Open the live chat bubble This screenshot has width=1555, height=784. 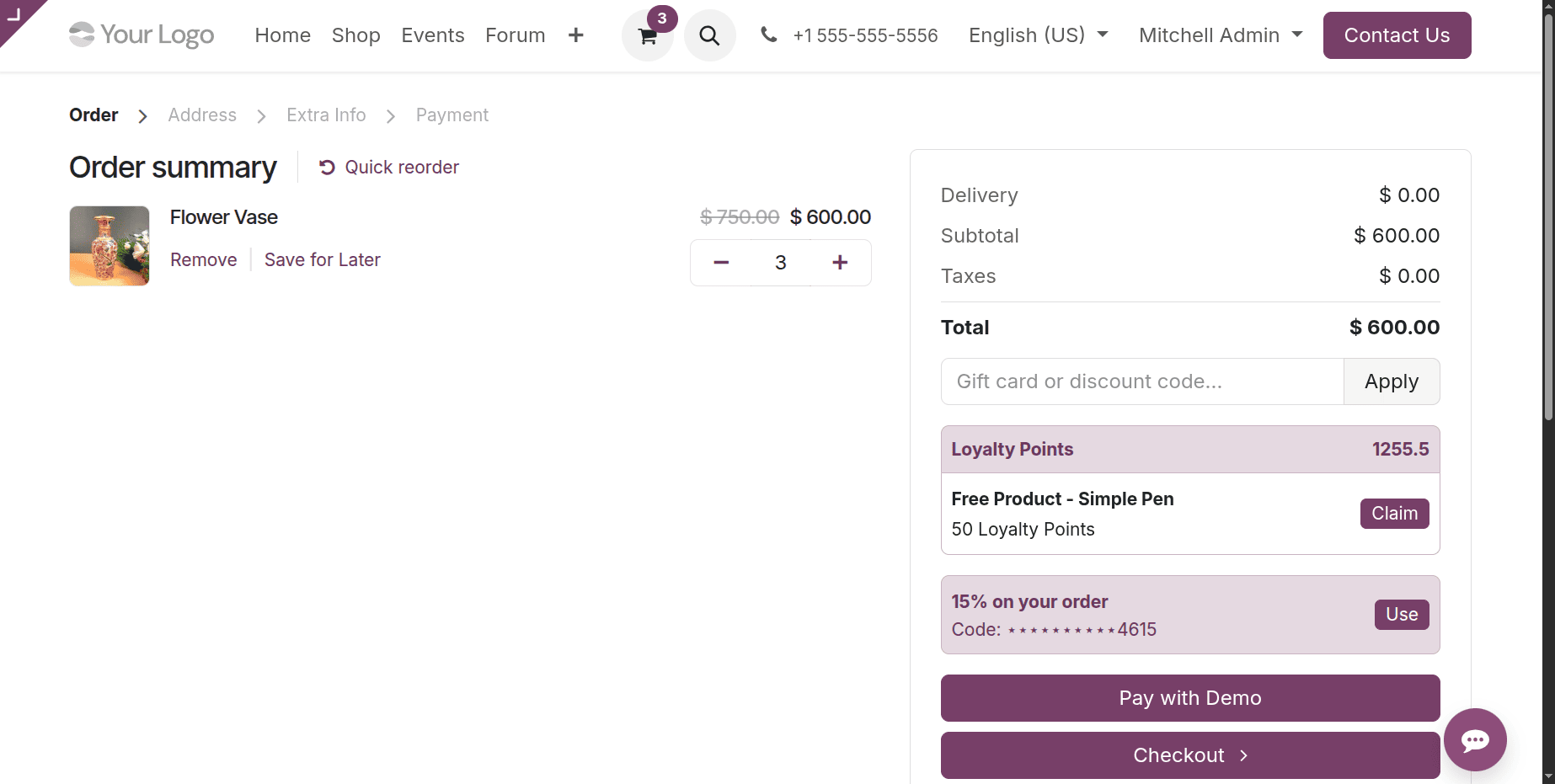(1475, 739)
